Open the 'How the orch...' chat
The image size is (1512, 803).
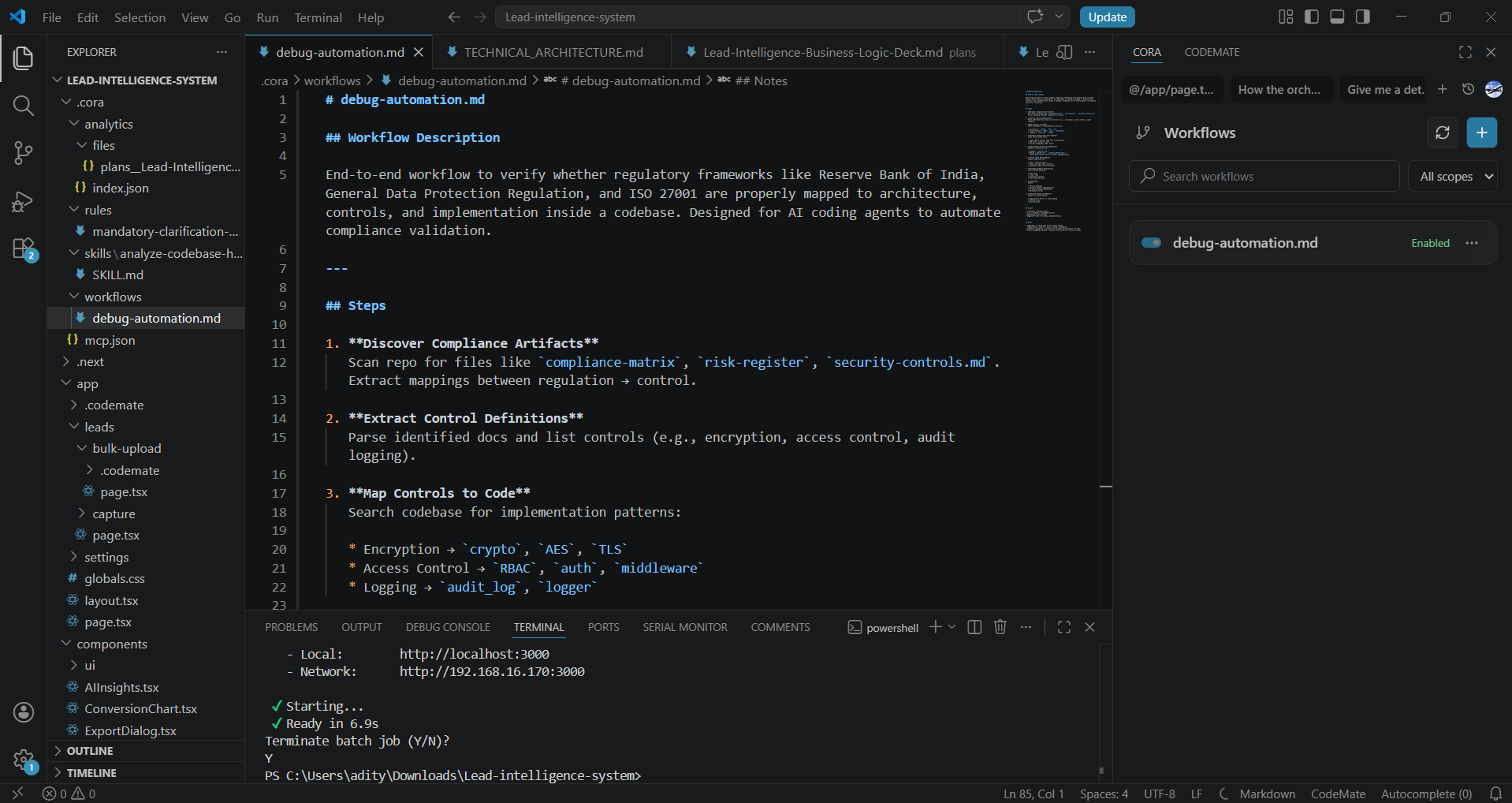1279,89
